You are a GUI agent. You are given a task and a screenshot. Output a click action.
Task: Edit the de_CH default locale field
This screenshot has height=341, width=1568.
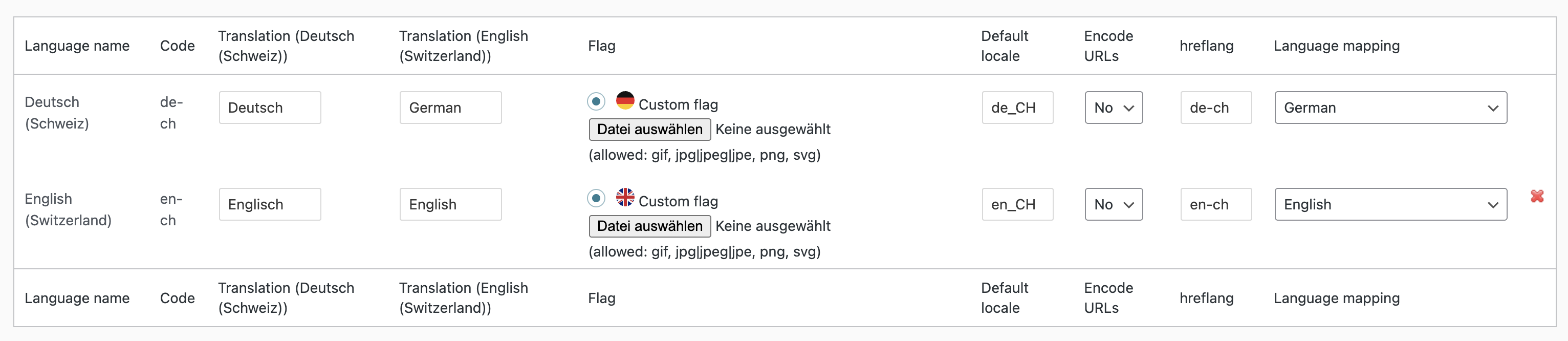click(1017, 108)
